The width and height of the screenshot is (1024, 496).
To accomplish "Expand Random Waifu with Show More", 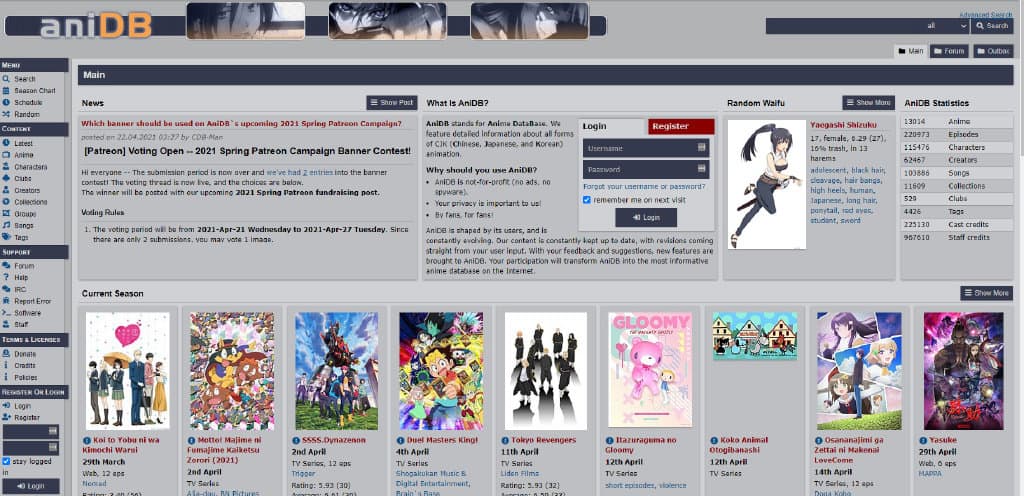I will click(x=869, y=103).
